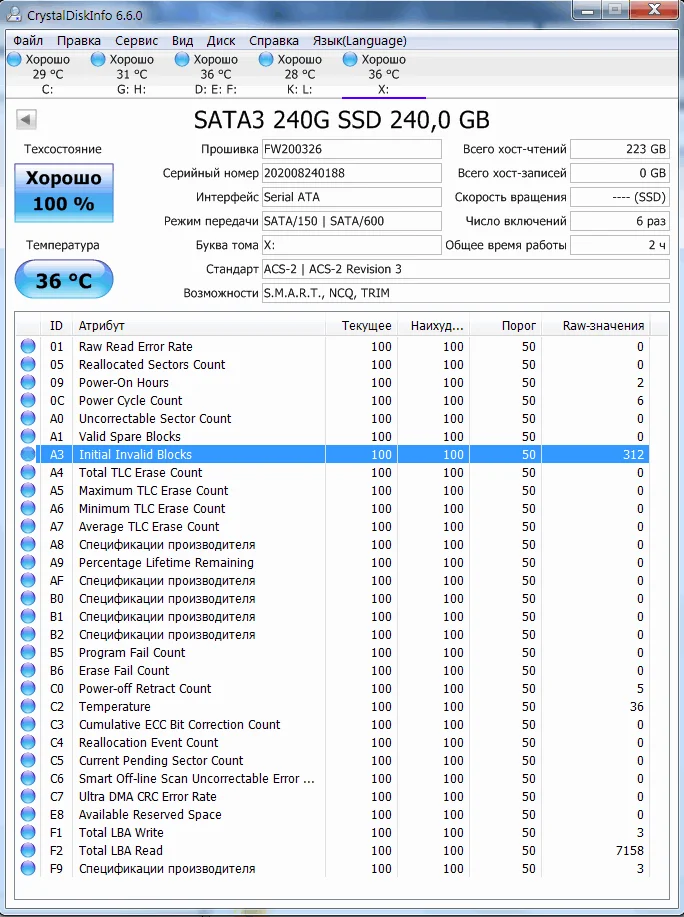Viewport: 684px width, 917px height.
Task: Open the Правка menu
Action: click(x=79, y=40)
